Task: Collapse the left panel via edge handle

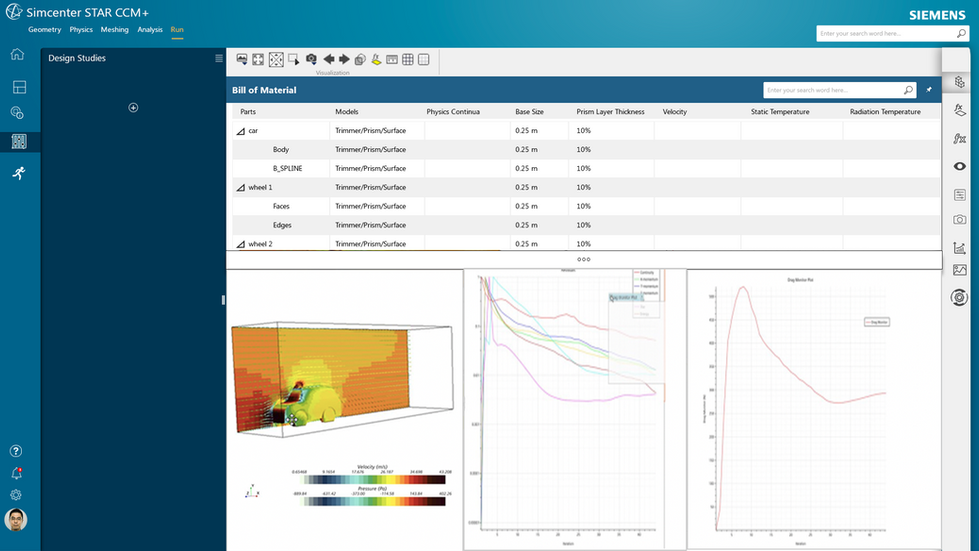Action: click(x=223, y=300)
